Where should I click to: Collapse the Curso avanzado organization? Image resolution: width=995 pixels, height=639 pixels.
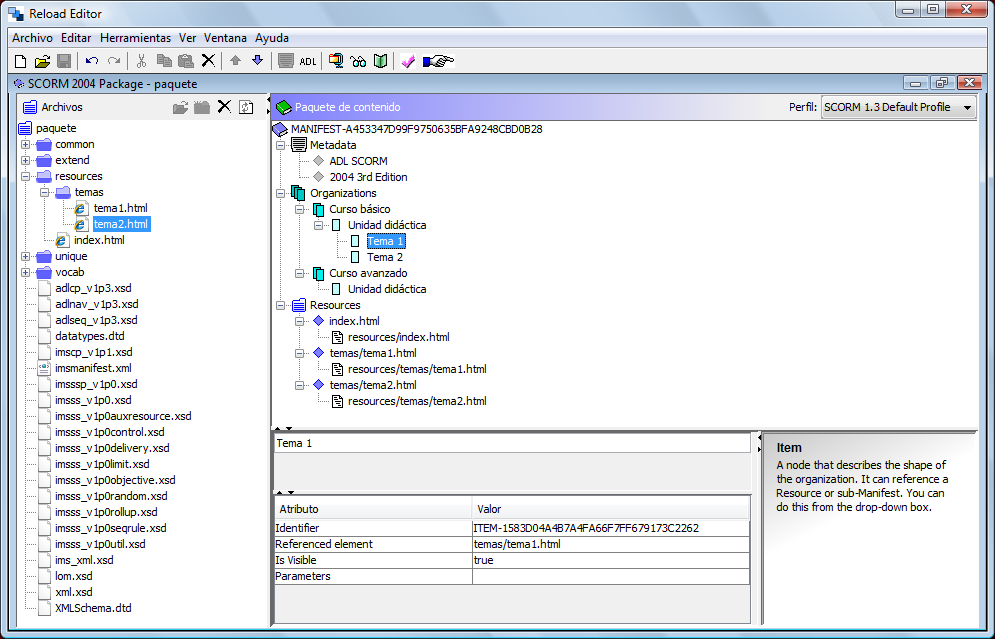coord(300,273)
